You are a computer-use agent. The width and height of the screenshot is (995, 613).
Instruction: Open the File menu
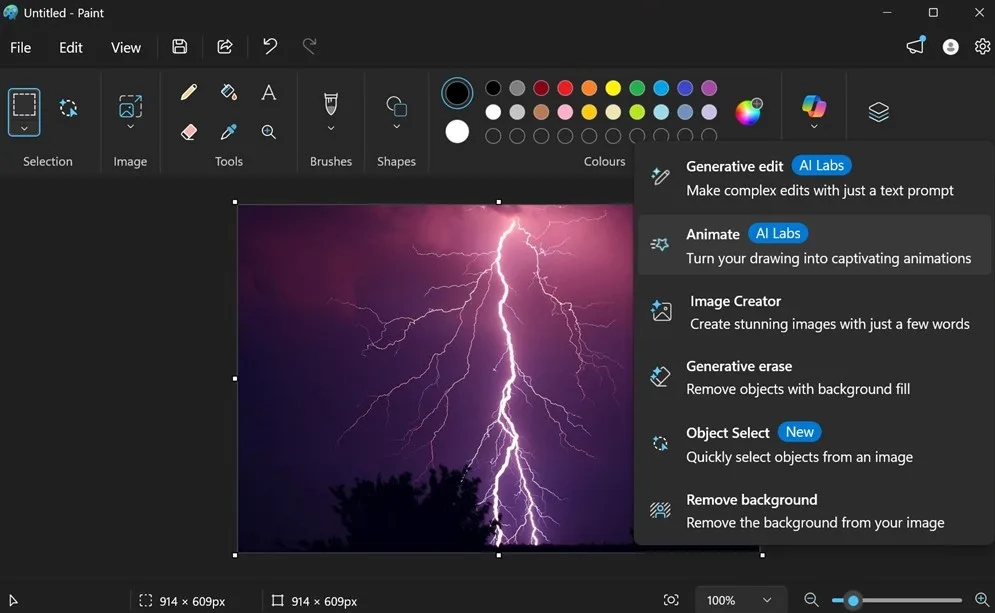(x=20, y=47)
